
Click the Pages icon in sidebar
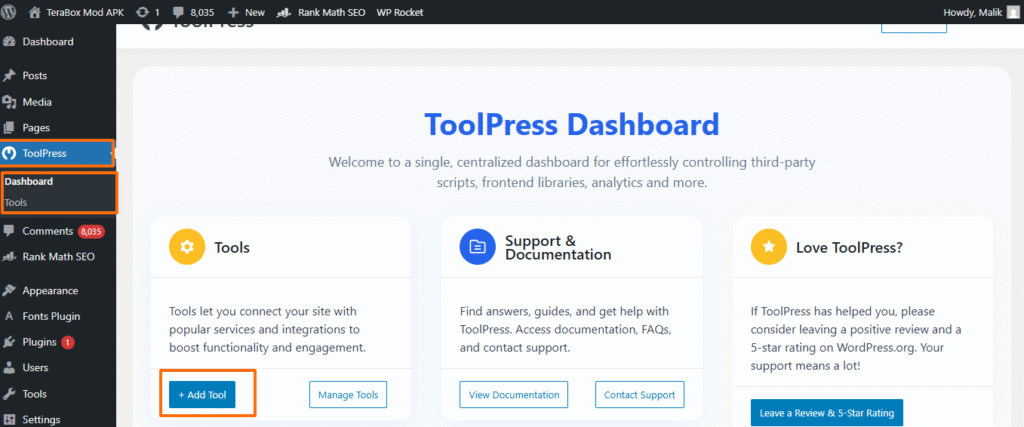(x=9, y=128)
